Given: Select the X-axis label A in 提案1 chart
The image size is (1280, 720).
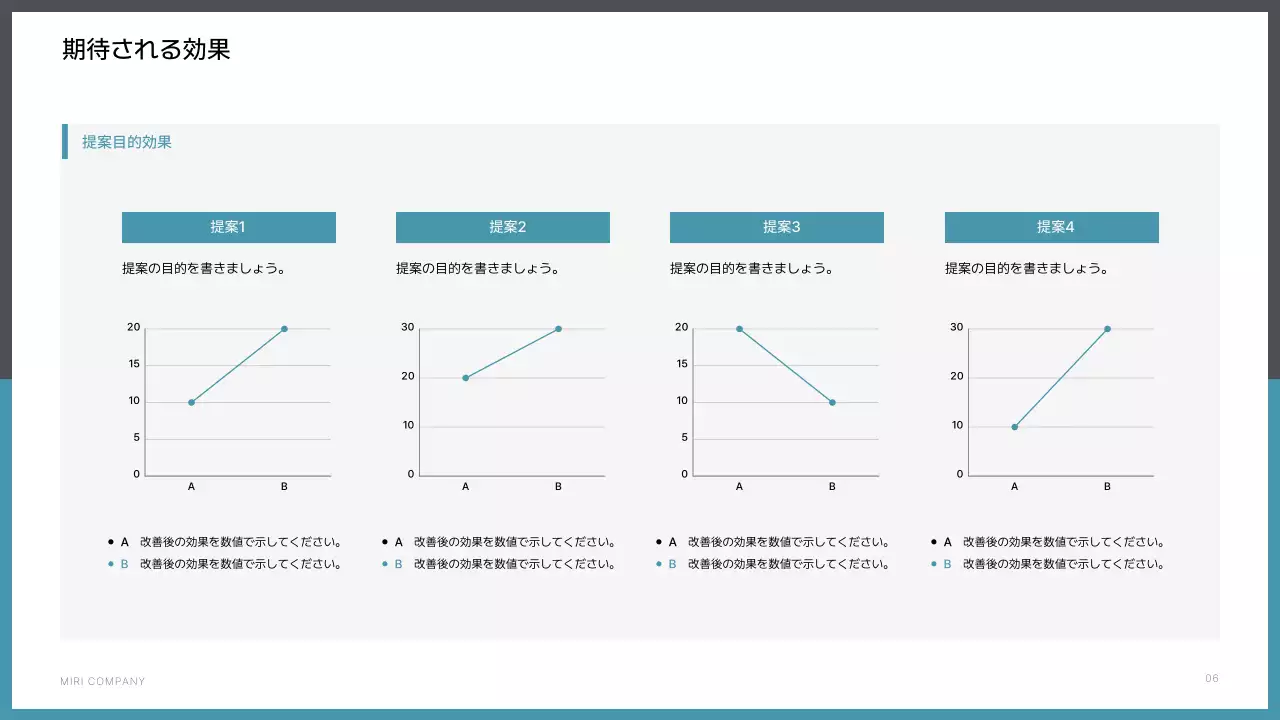Looking at the screenshot, I should 190,486.
